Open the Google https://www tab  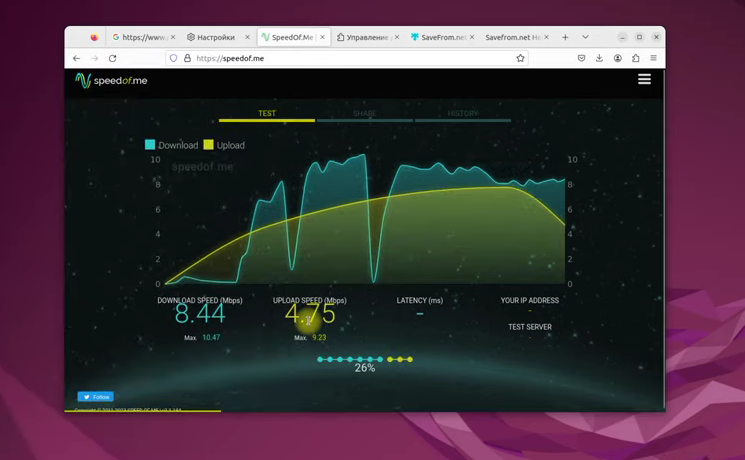pyautogui.click(x=143, y=37)
